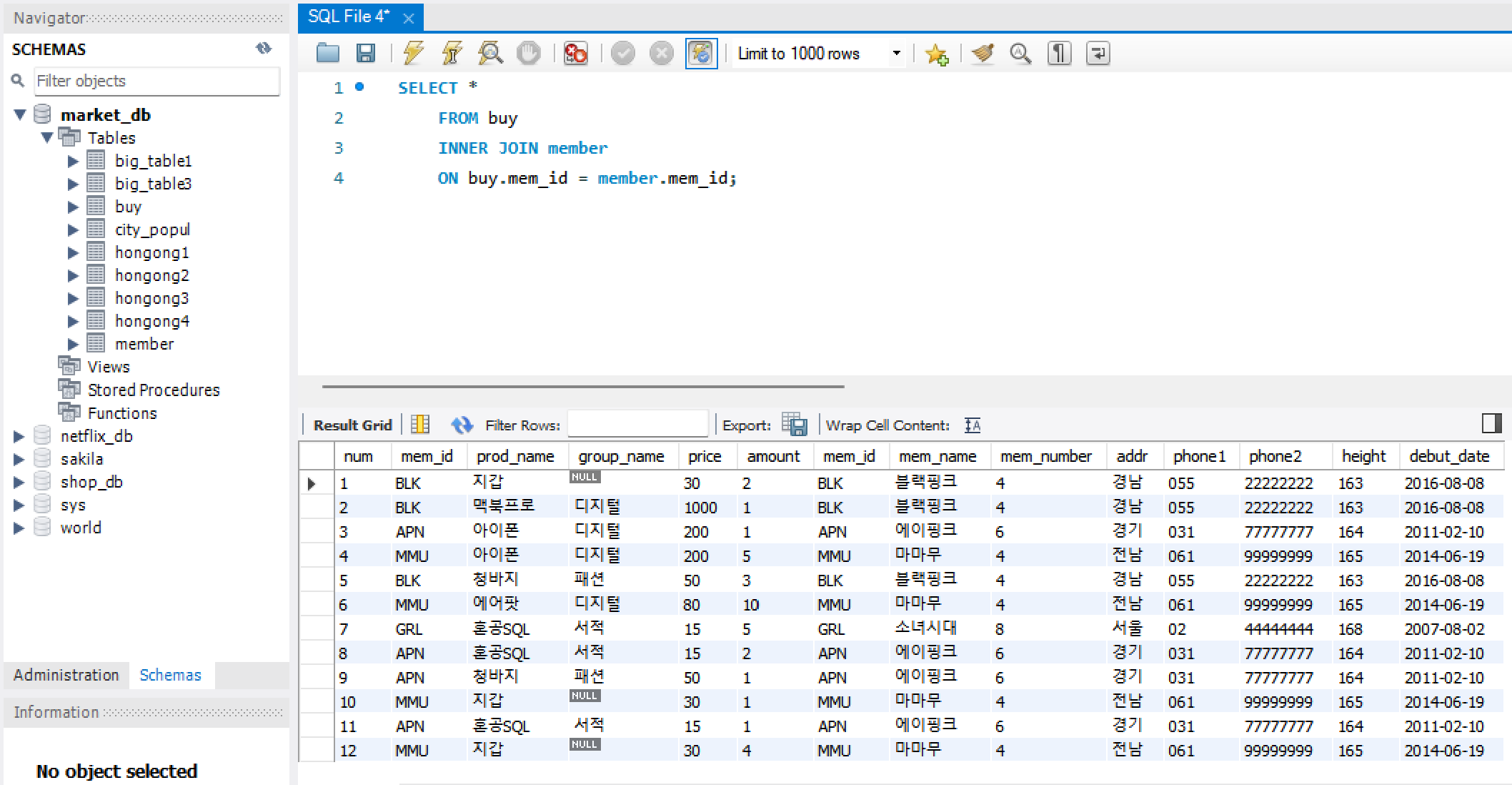
Task: Click the horizontal scrollbar under the editor
Action: 583,387
